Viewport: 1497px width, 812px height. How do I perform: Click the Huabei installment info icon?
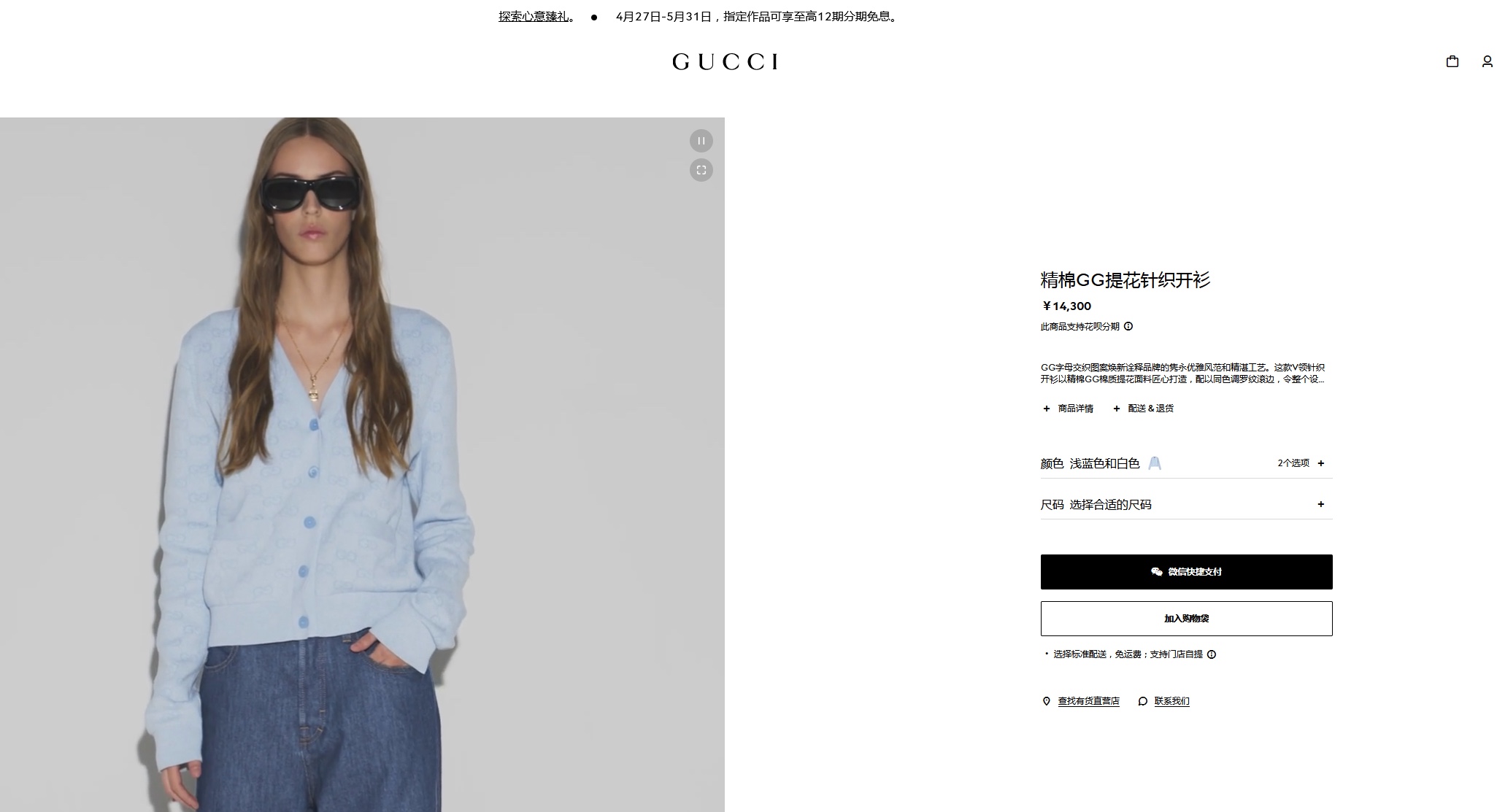(1128, 327)
